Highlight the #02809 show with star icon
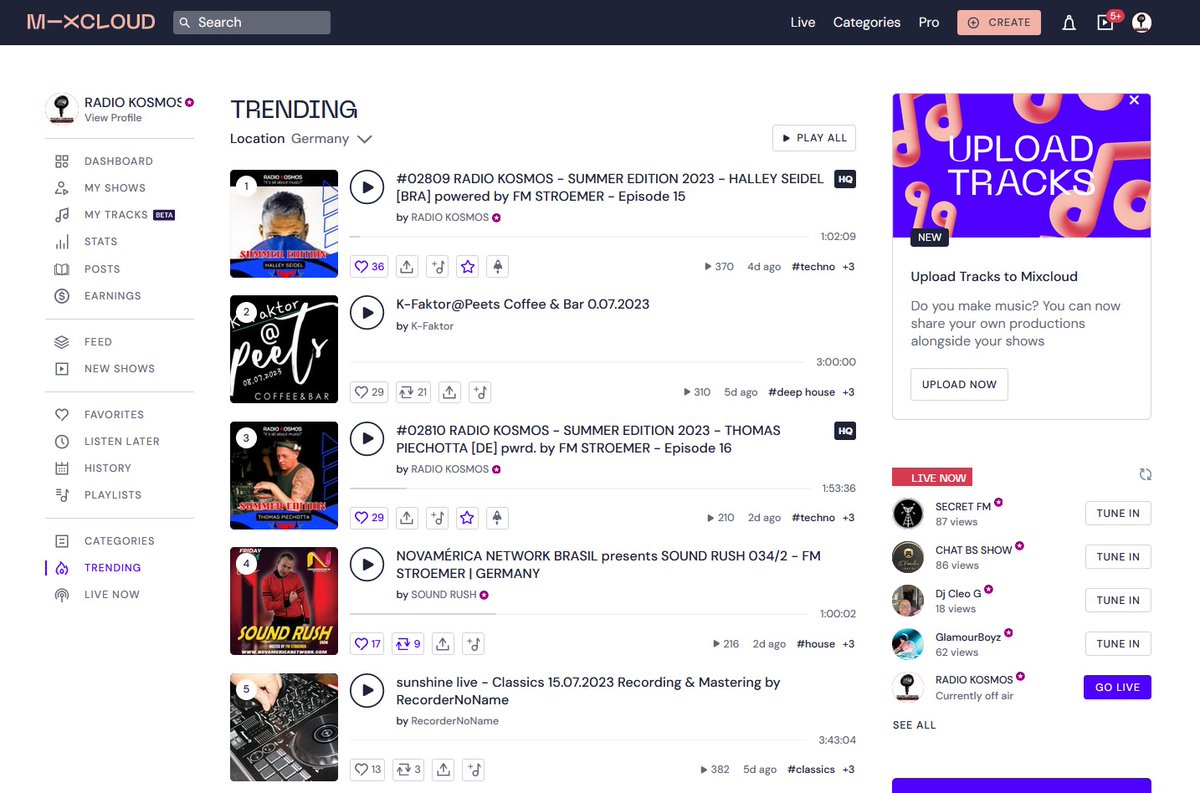 coord(467,267)
